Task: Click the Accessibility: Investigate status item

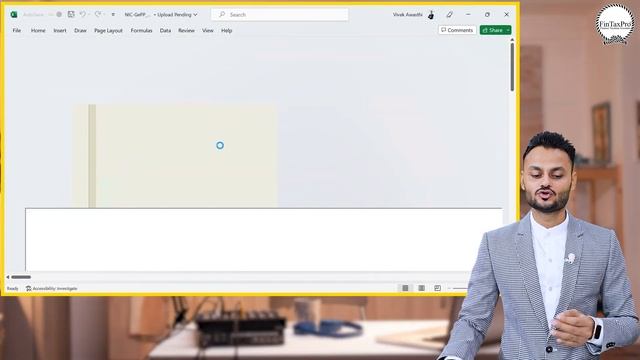Action: point(51,288)
